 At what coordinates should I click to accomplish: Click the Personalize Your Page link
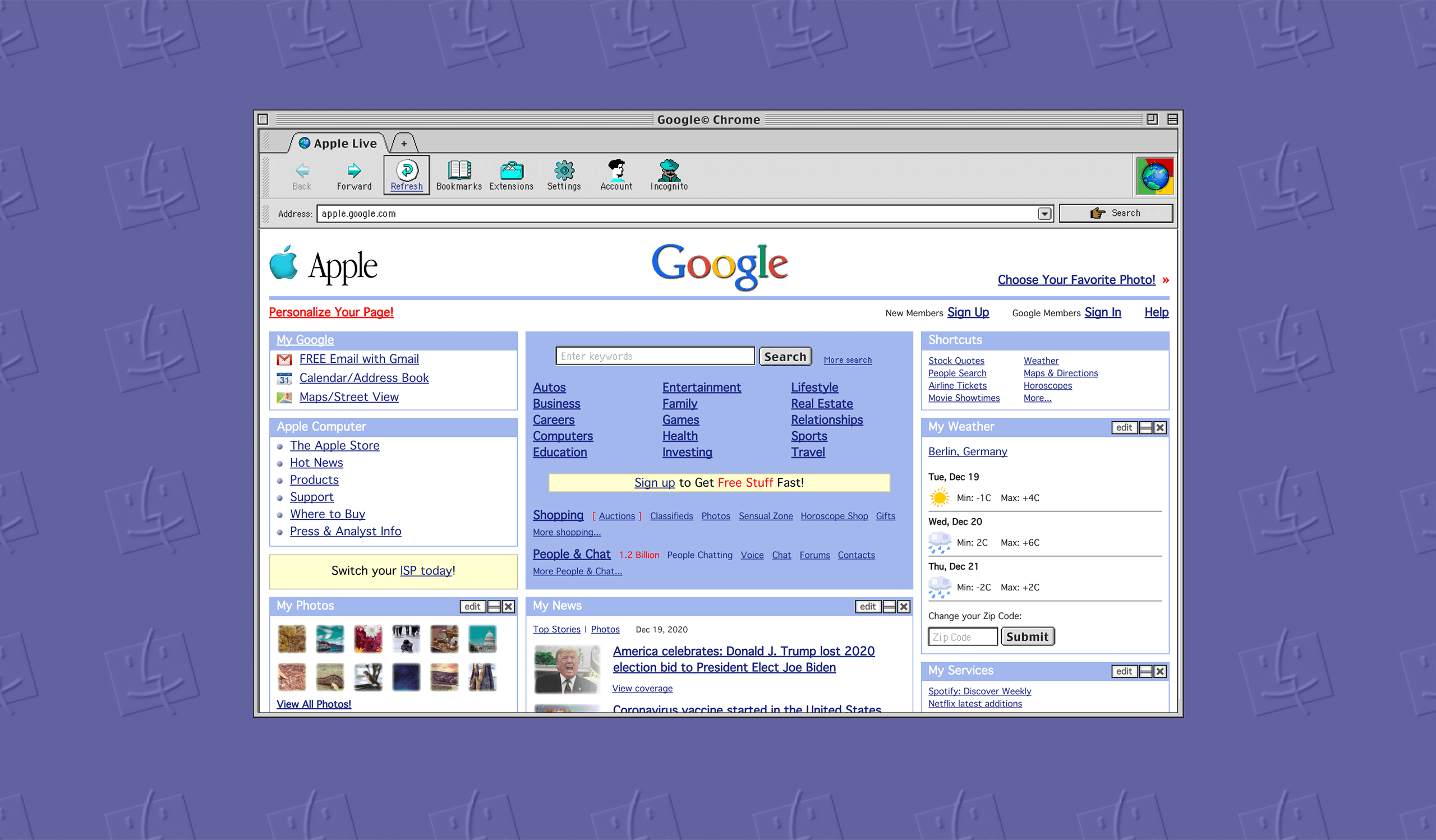(330, 312)
